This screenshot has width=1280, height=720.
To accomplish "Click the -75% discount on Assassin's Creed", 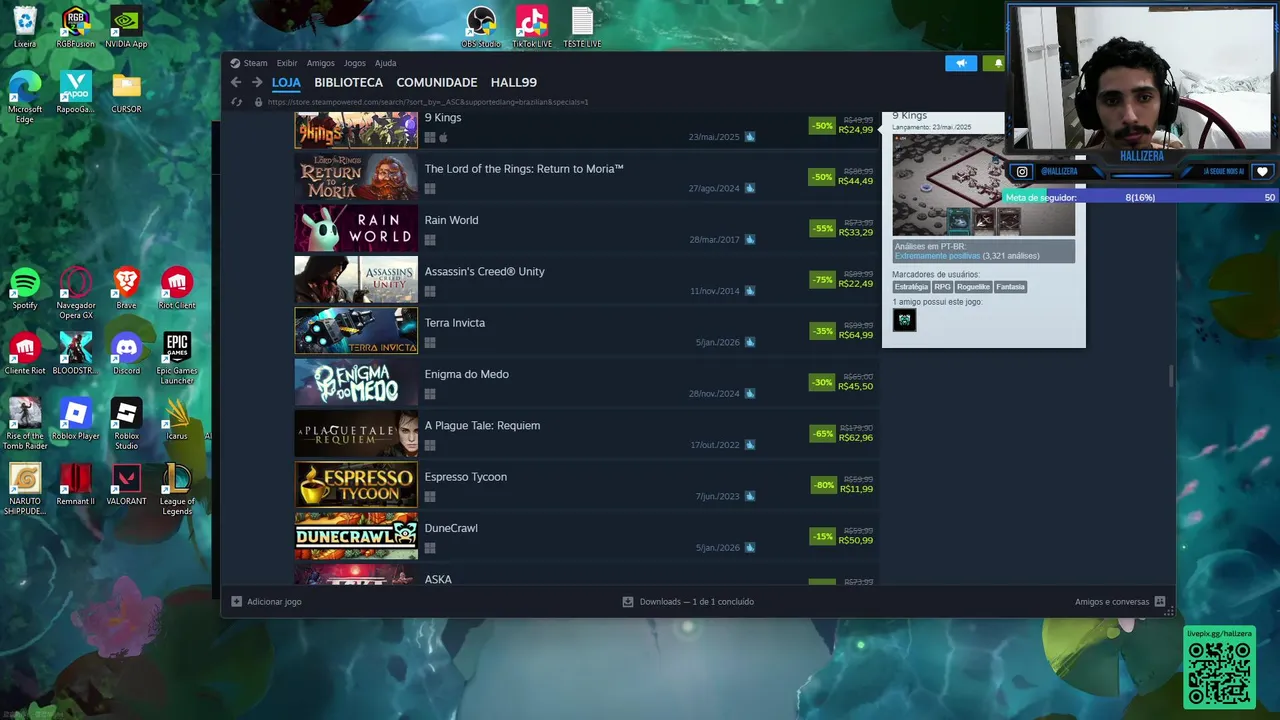I will coord(823,280).
